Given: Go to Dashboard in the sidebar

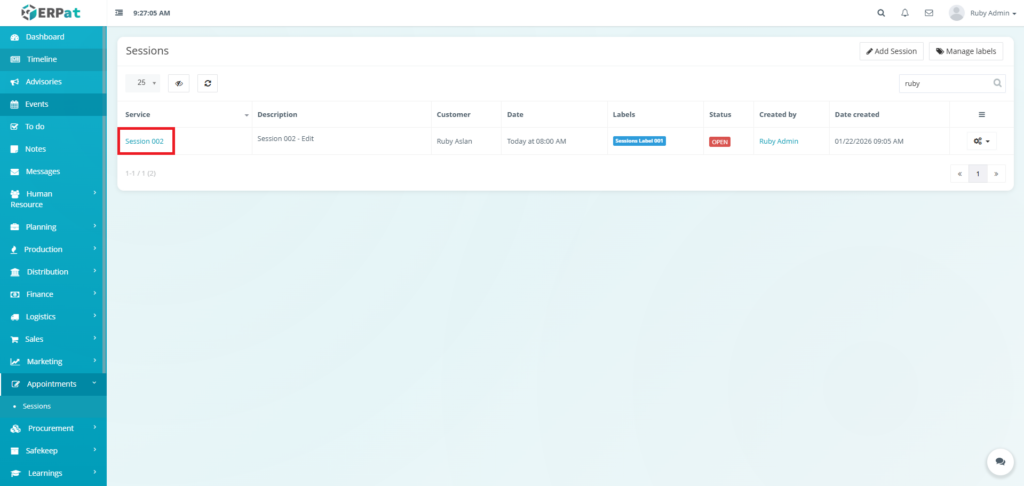Looking at the screenshot, I should pyautogui.click(x=45, y=37).
